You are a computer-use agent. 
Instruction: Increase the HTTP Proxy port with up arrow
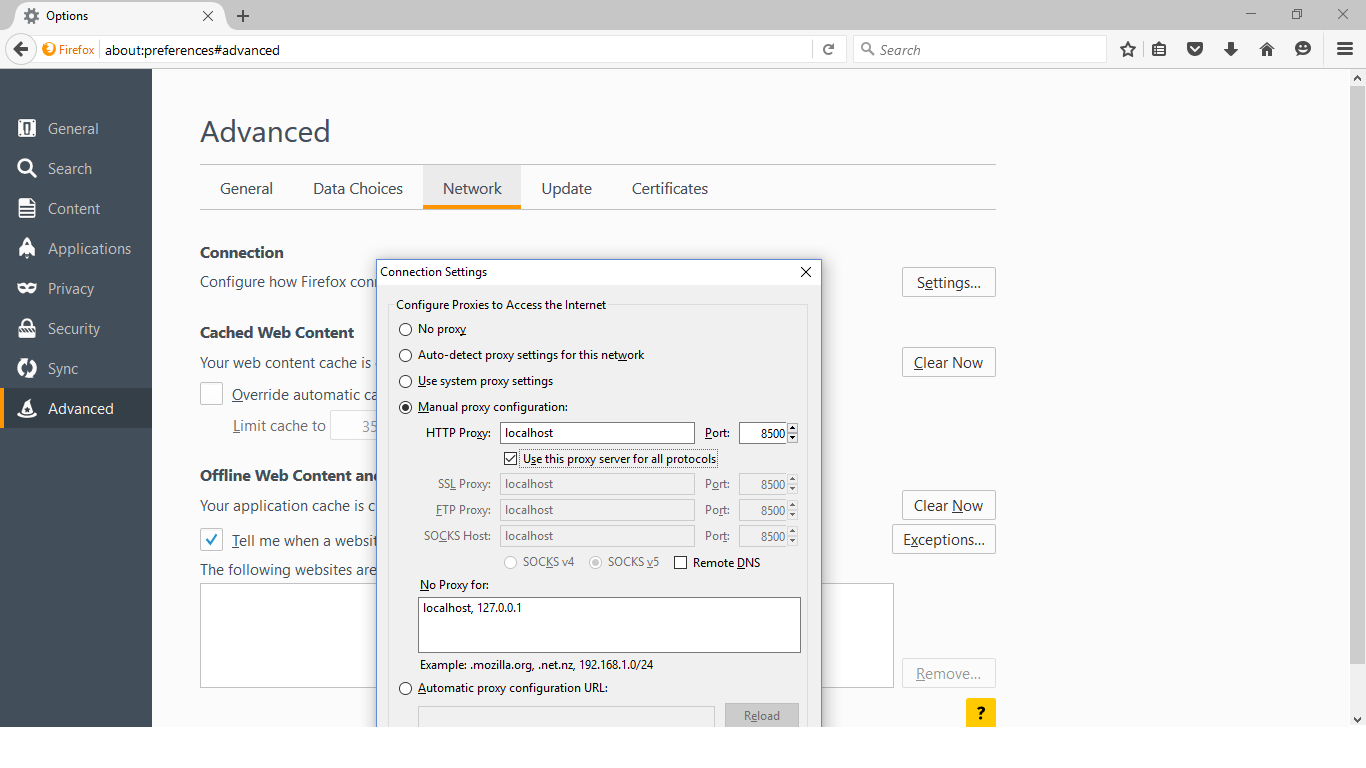coord(793,428)
